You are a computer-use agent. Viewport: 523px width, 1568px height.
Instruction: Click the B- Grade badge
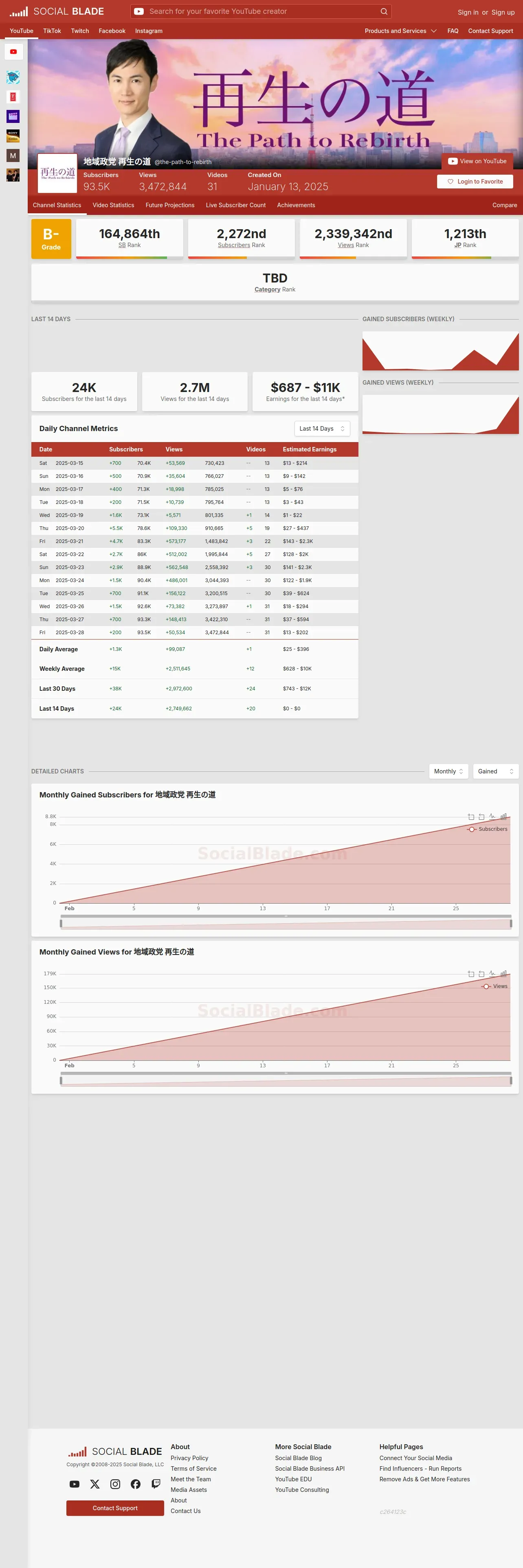click(51, 239)
